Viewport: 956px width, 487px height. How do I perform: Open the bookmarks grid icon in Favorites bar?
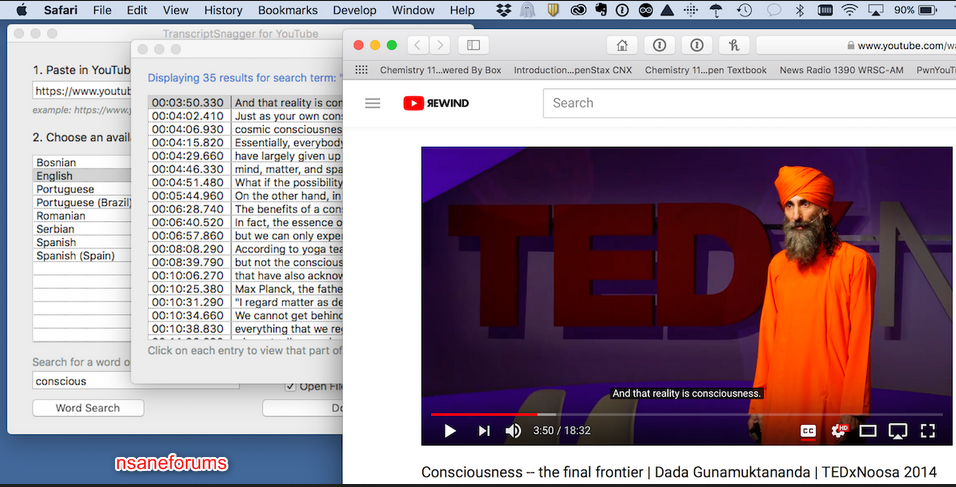(x=362, y=70)
